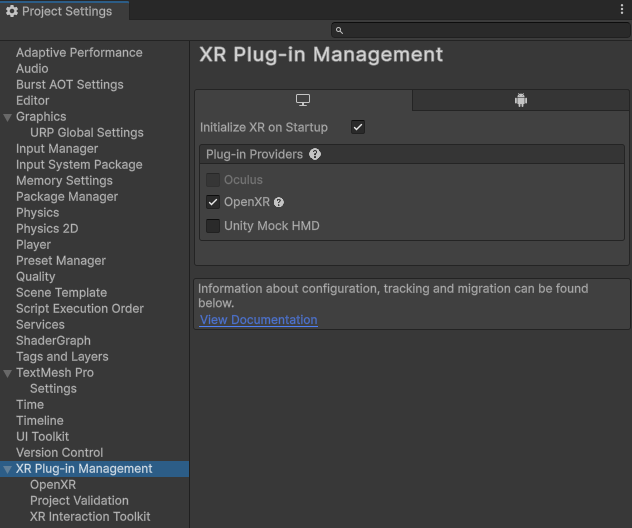632x528 pixels.
Task: Select the Physics category
Action: click(x=37, y=212)
